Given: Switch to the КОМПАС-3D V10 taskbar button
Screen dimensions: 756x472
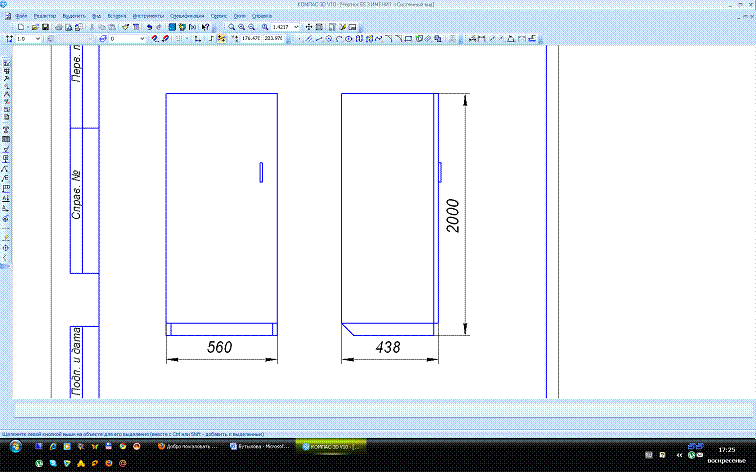Looking at the screenshot, I should pyautogui.click(x=331, y=447).
